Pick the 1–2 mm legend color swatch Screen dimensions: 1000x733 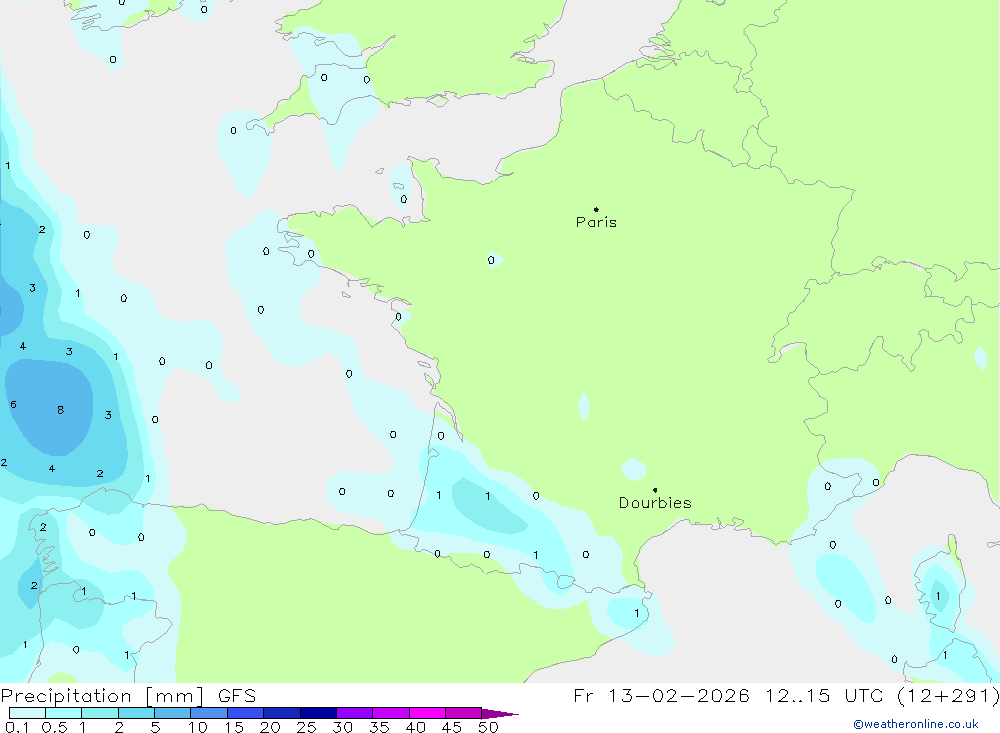pyautogui.click(x=100, y=713)
